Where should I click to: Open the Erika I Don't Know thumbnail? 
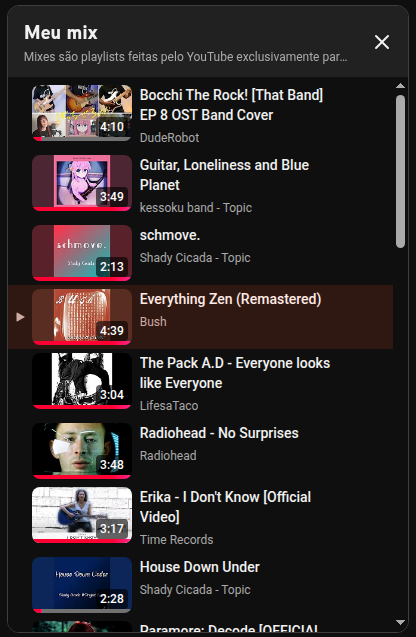click(82, 515)
